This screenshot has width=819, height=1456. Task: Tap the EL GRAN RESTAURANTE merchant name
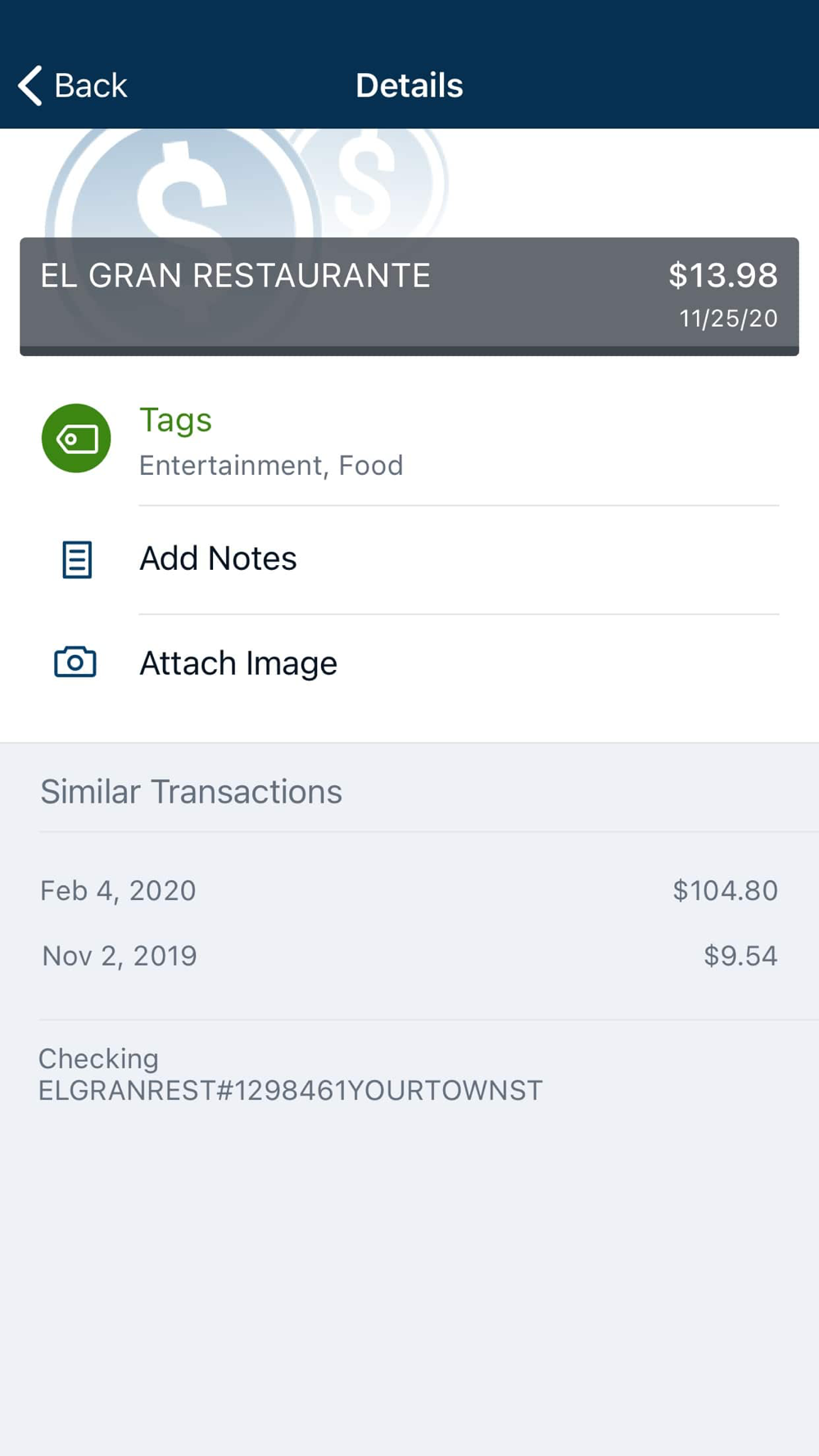coord(235,276)
